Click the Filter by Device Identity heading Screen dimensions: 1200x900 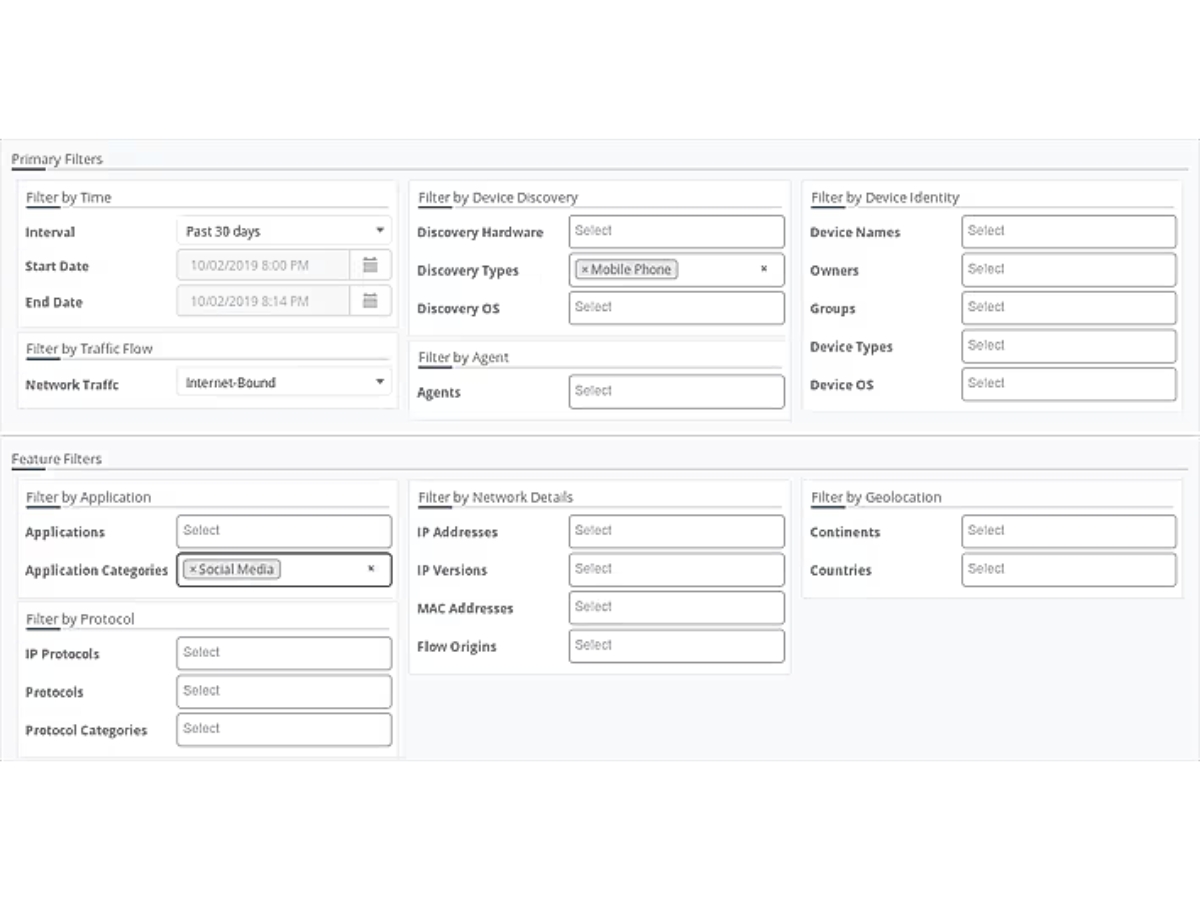click(x=885, y=197)
